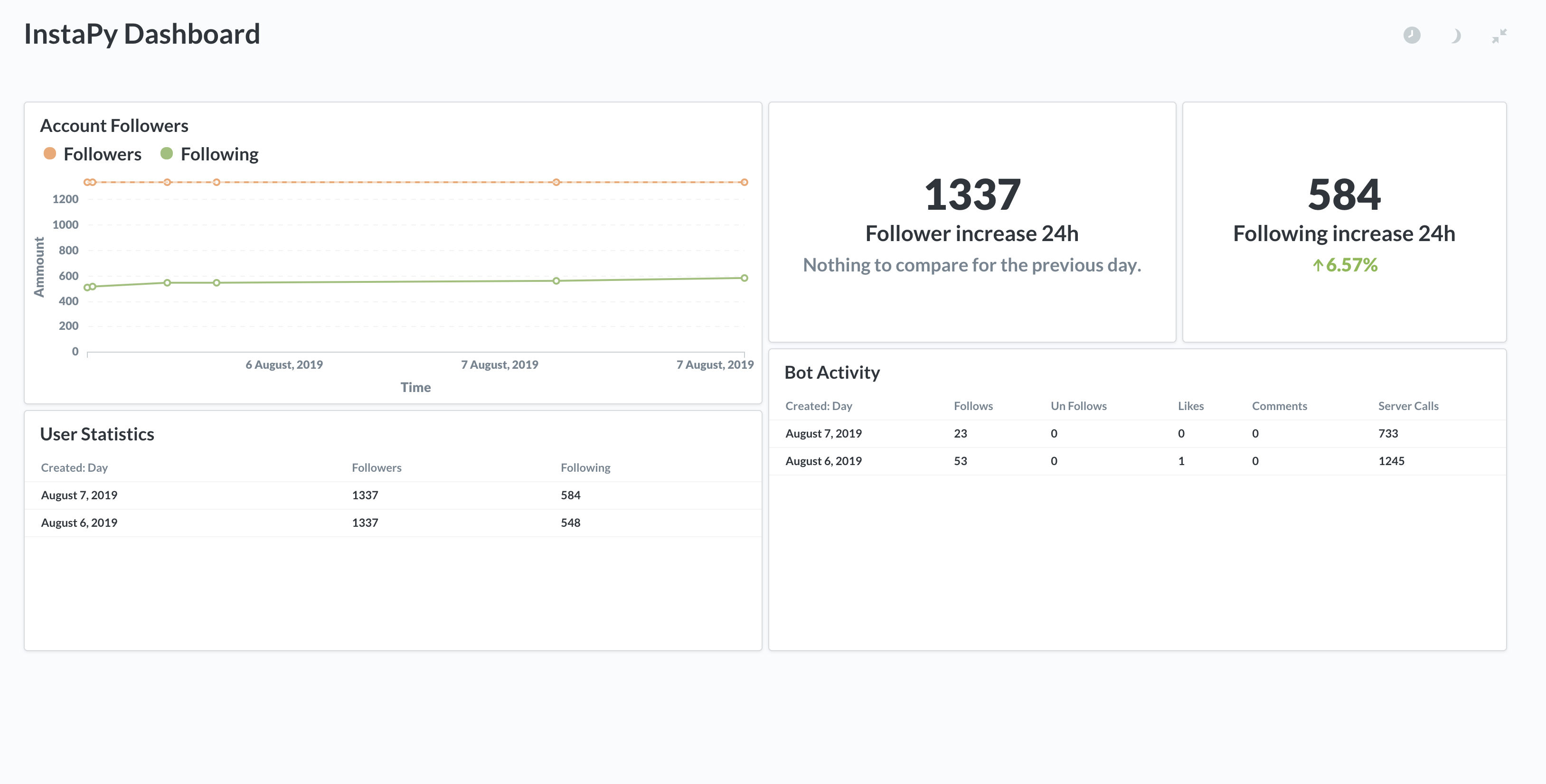Click the last orange Followers data point
The image size is (1546, 784).
click(744, 182)
